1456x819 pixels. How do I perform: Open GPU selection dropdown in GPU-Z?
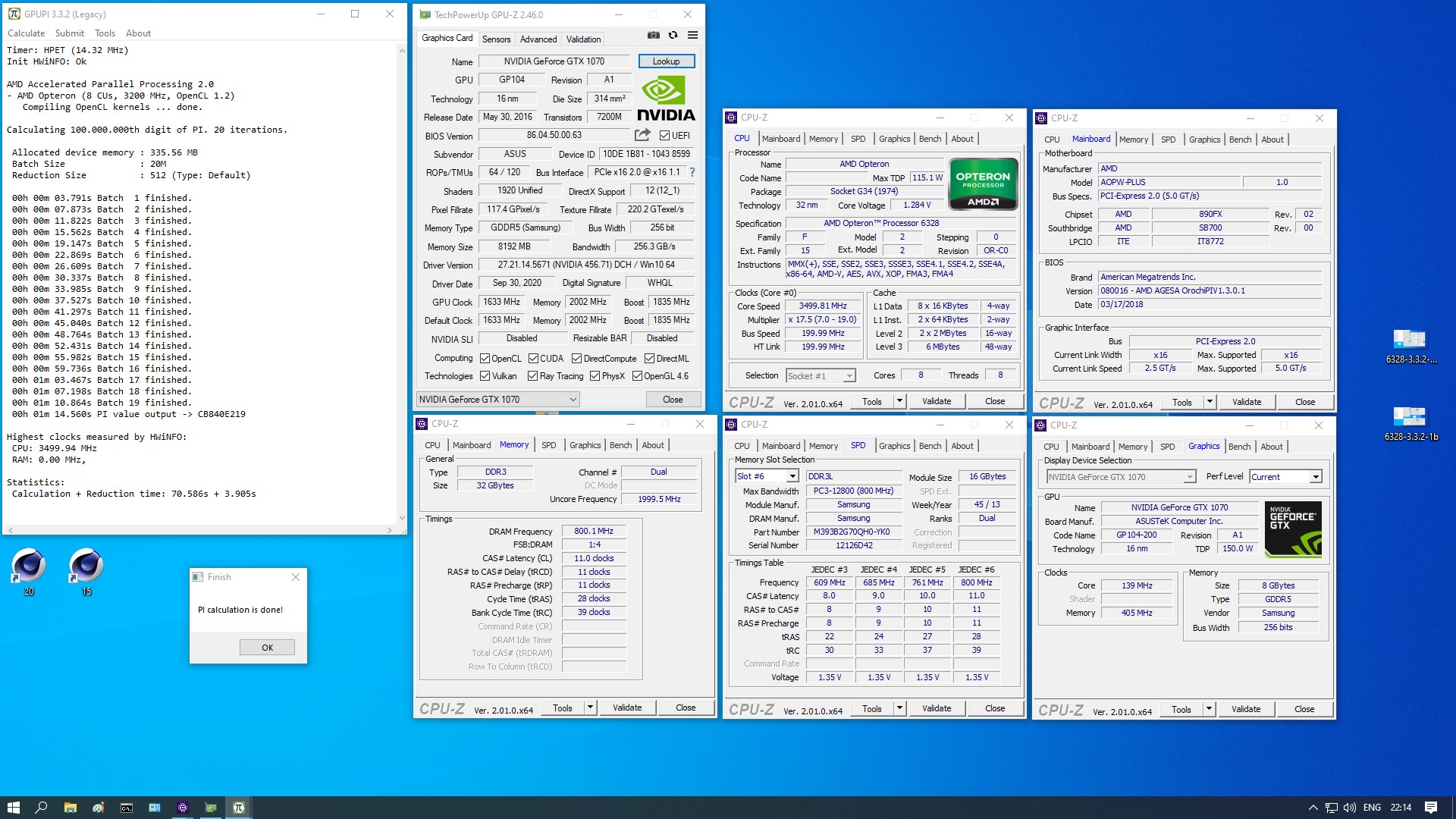498,400
